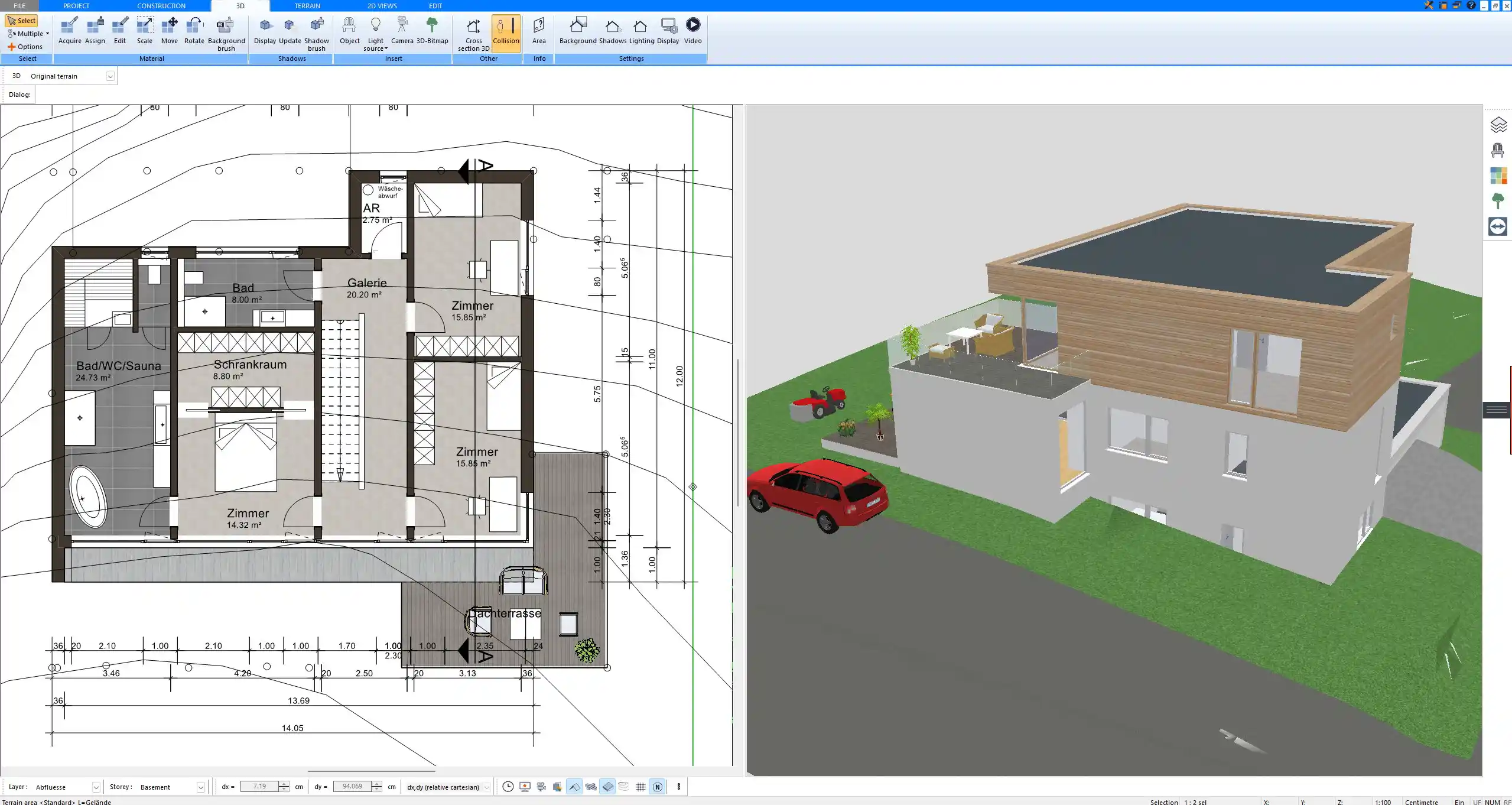Switch to the PROJECT tab
1512x805 pixels.
[x=76, y=5]
